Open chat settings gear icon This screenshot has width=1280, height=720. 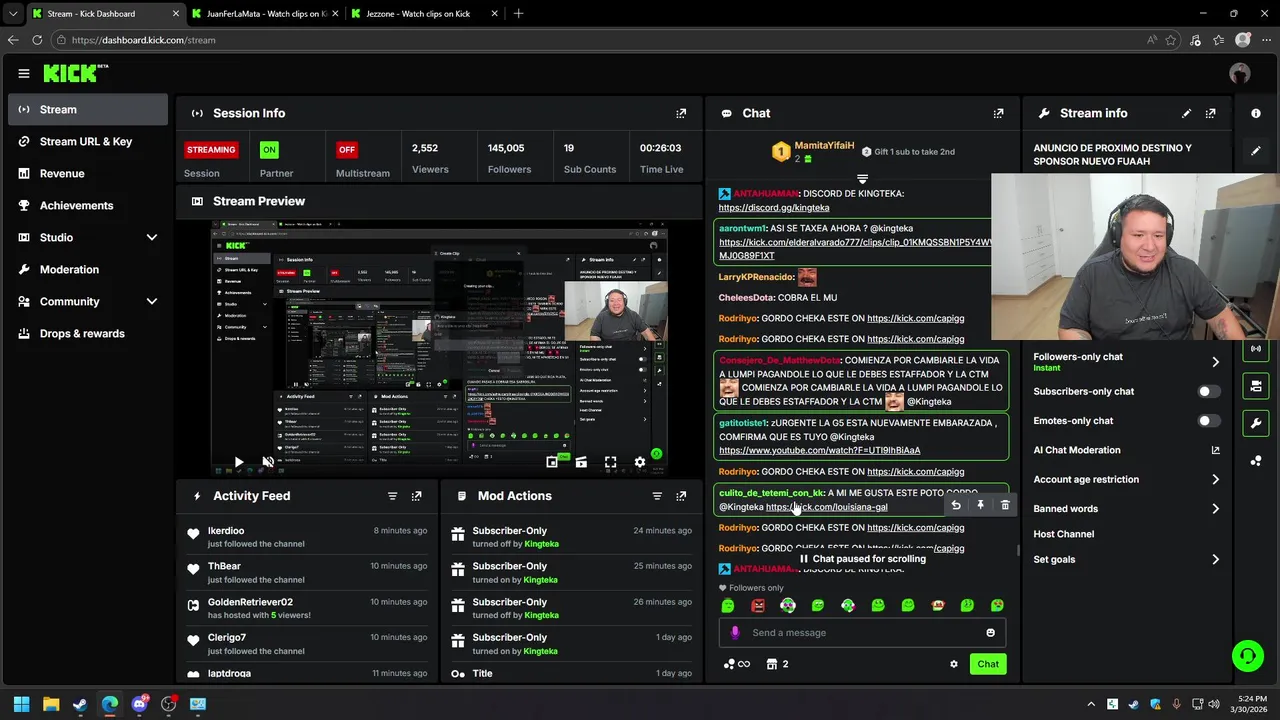[x=953, y=664]
